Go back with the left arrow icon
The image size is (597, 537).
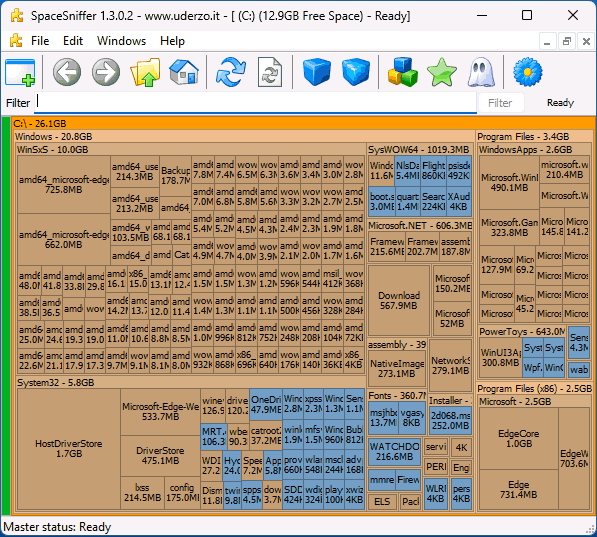[x=67, y=72]
